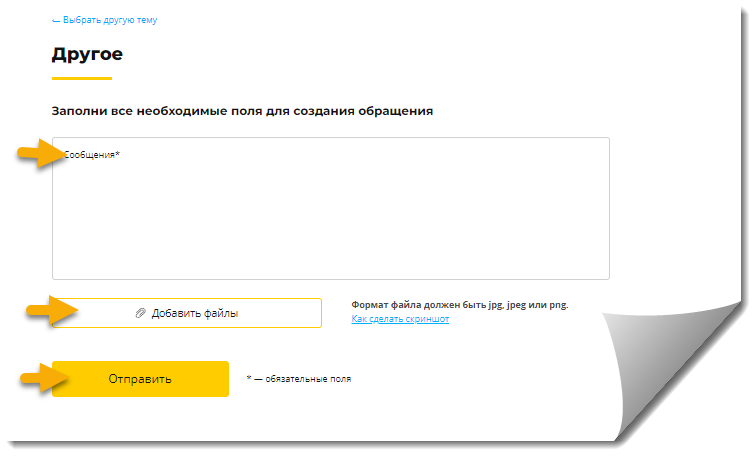The image size is (756, 456).
Task: Click the Сообщения* field label
Action: tap(92, 155)
